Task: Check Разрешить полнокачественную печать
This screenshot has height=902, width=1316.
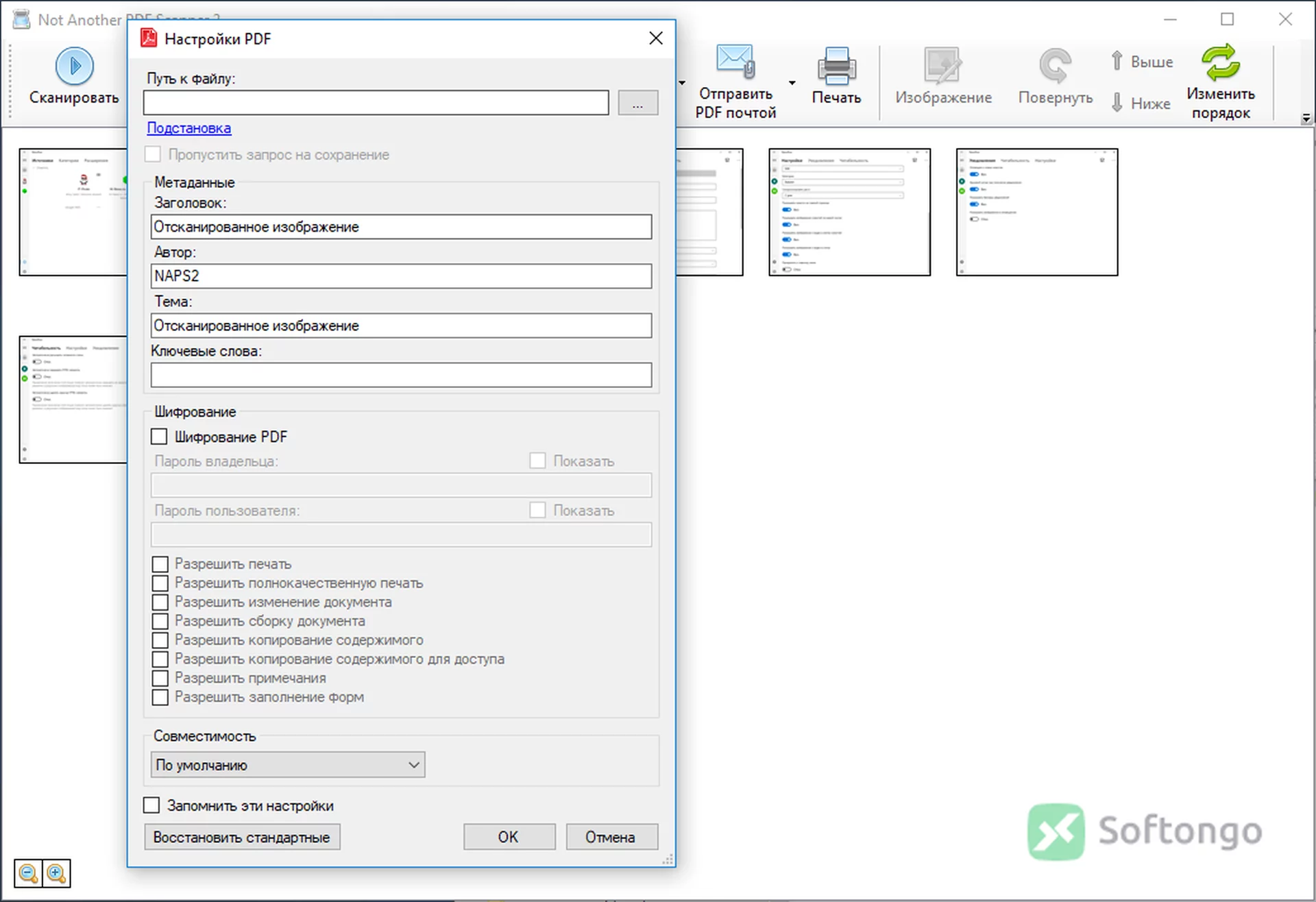Action: (x=160, y=583)
